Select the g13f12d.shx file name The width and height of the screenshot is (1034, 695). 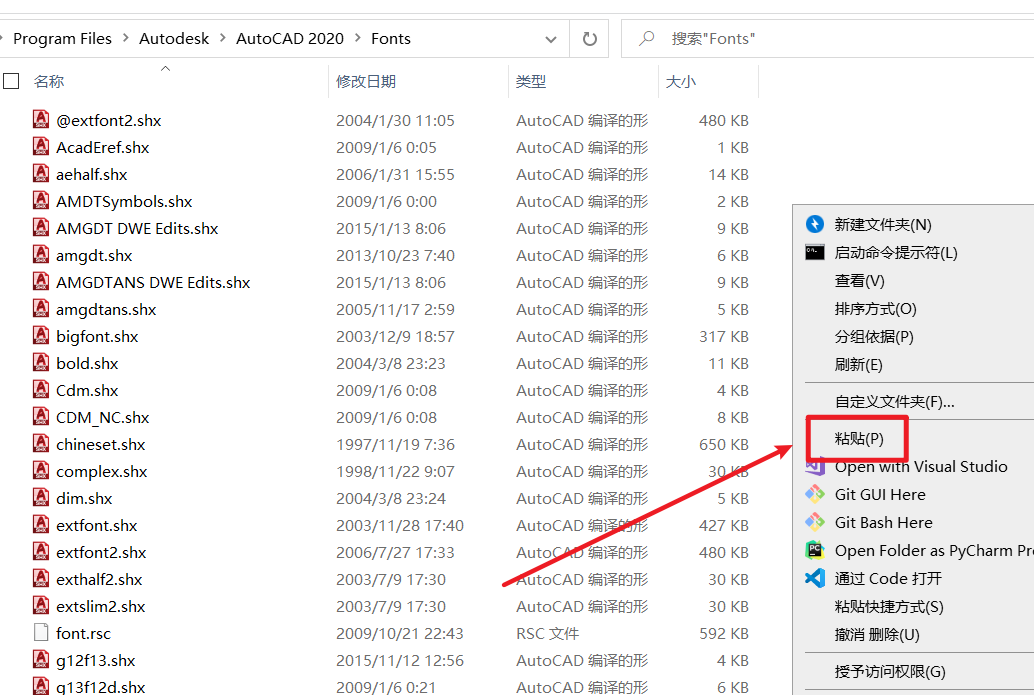coord(100,687)
